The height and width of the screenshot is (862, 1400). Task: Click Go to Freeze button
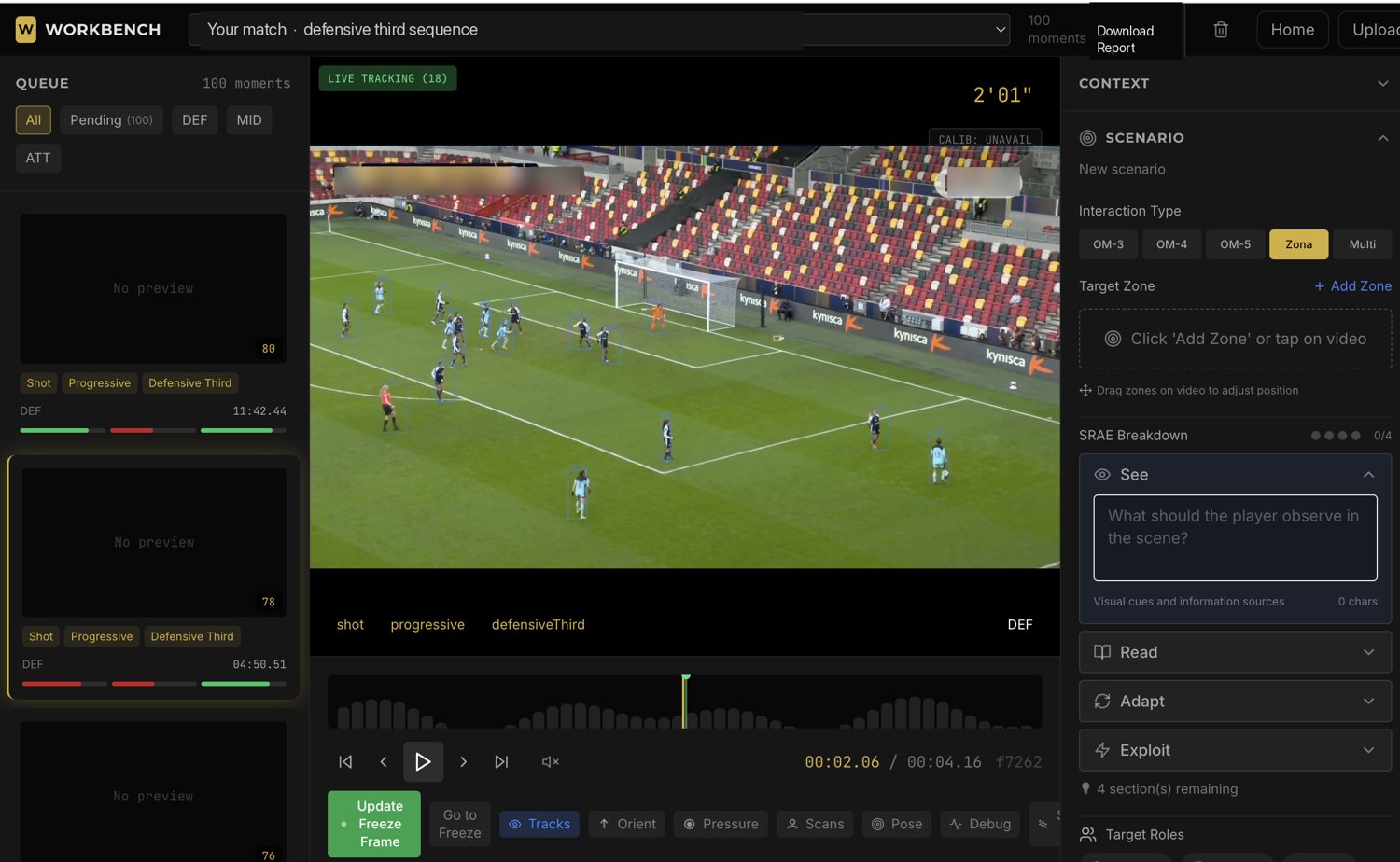[x=460, y=824]
